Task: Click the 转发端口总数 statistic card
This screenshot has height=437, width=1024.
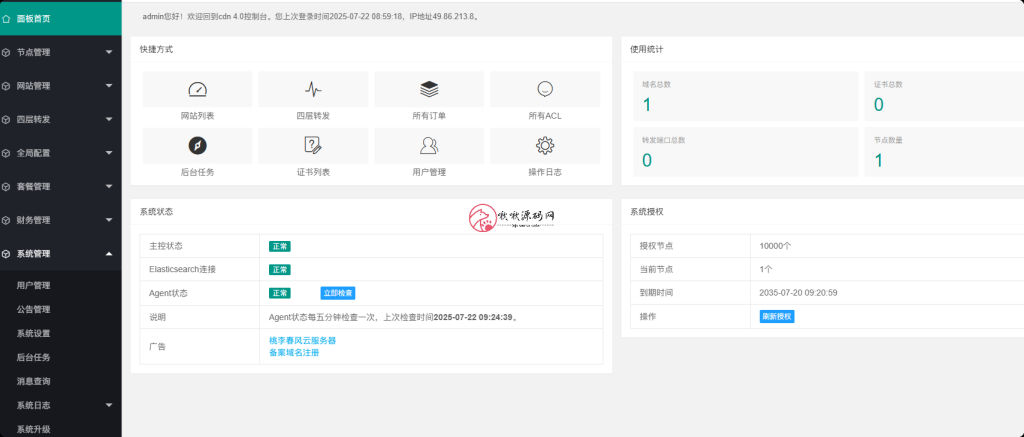Action: tap(746, 152)
